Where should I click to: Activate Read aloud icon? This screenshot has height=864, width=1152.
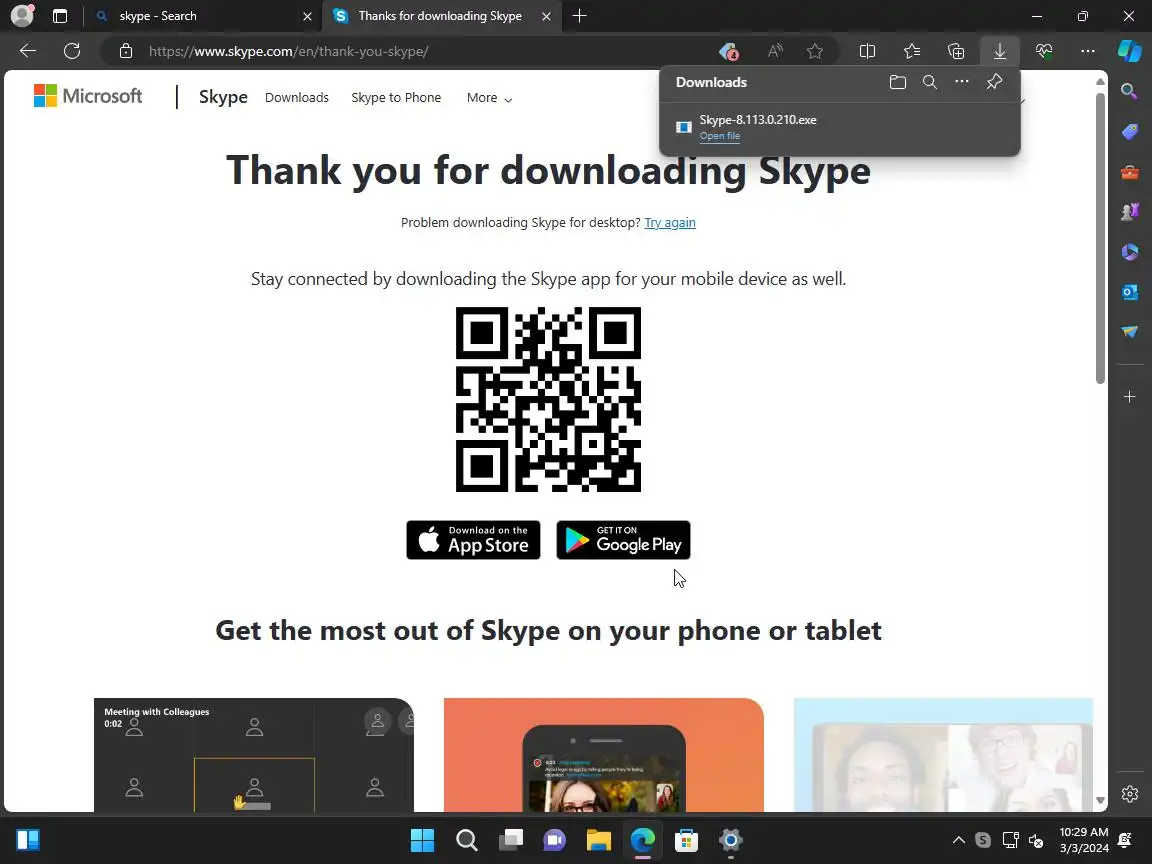[774, 51]
